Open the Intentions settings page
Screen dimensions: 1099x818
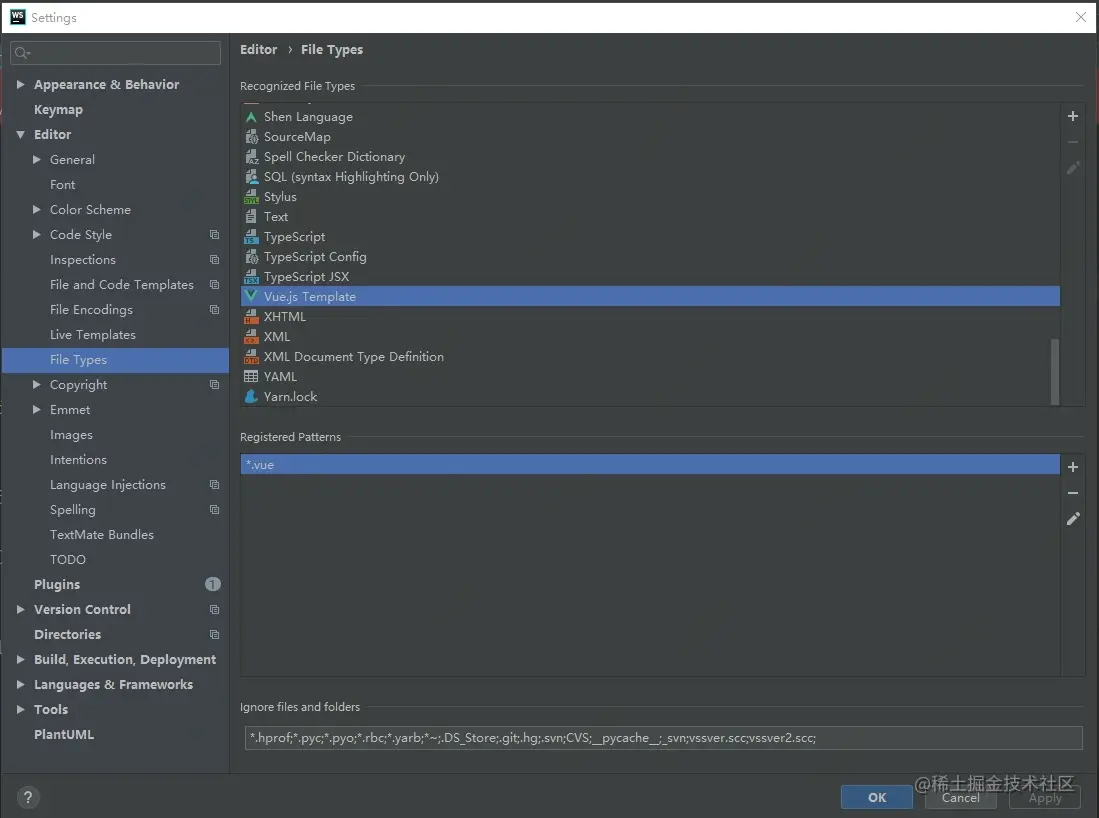pyautogui.click(x=78, y=460)
